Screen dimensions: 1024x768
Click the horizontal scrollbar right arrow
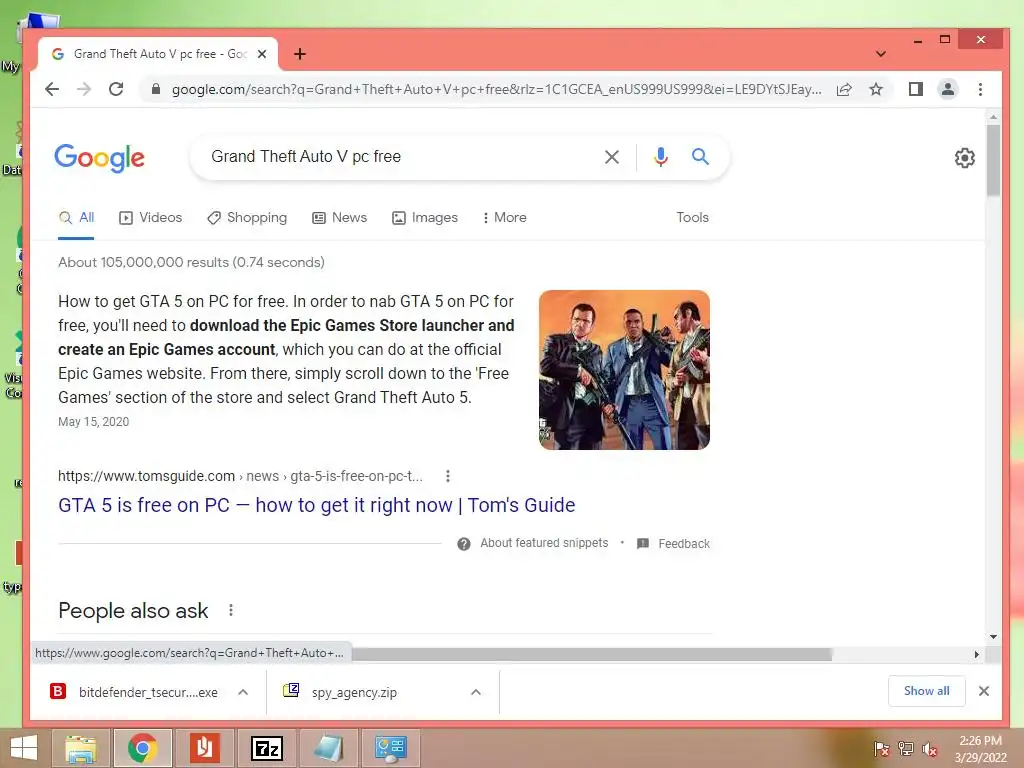tap(976, 654)
